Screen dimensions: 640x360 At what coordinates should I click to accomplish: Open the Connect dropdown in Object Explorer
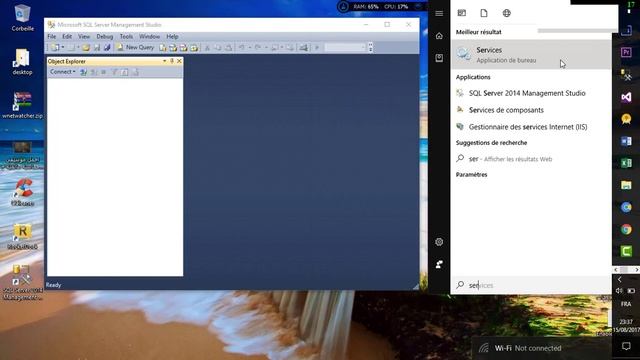pos(62,72)
